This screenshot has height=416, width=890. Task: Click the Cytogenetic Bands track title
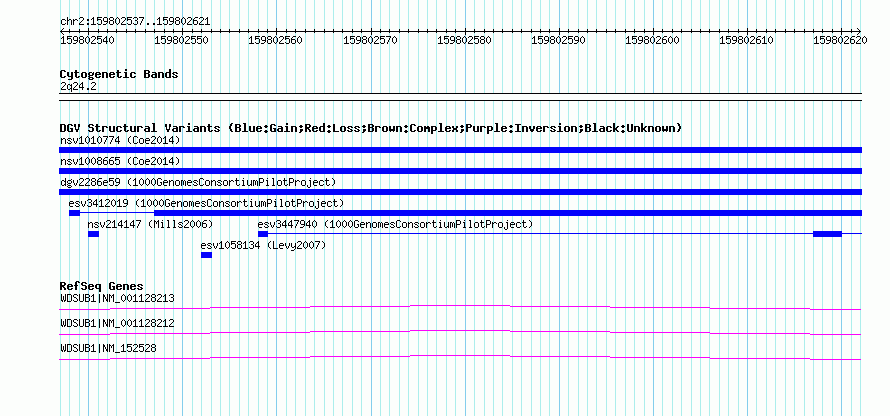(119, 74)
